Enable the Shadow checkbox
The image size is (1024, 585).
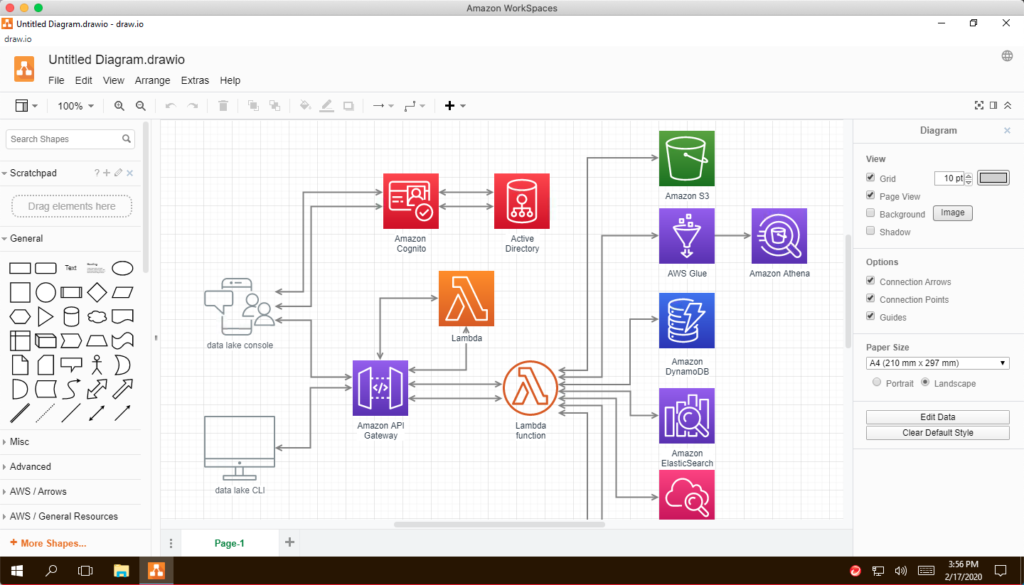pos(871,232)
